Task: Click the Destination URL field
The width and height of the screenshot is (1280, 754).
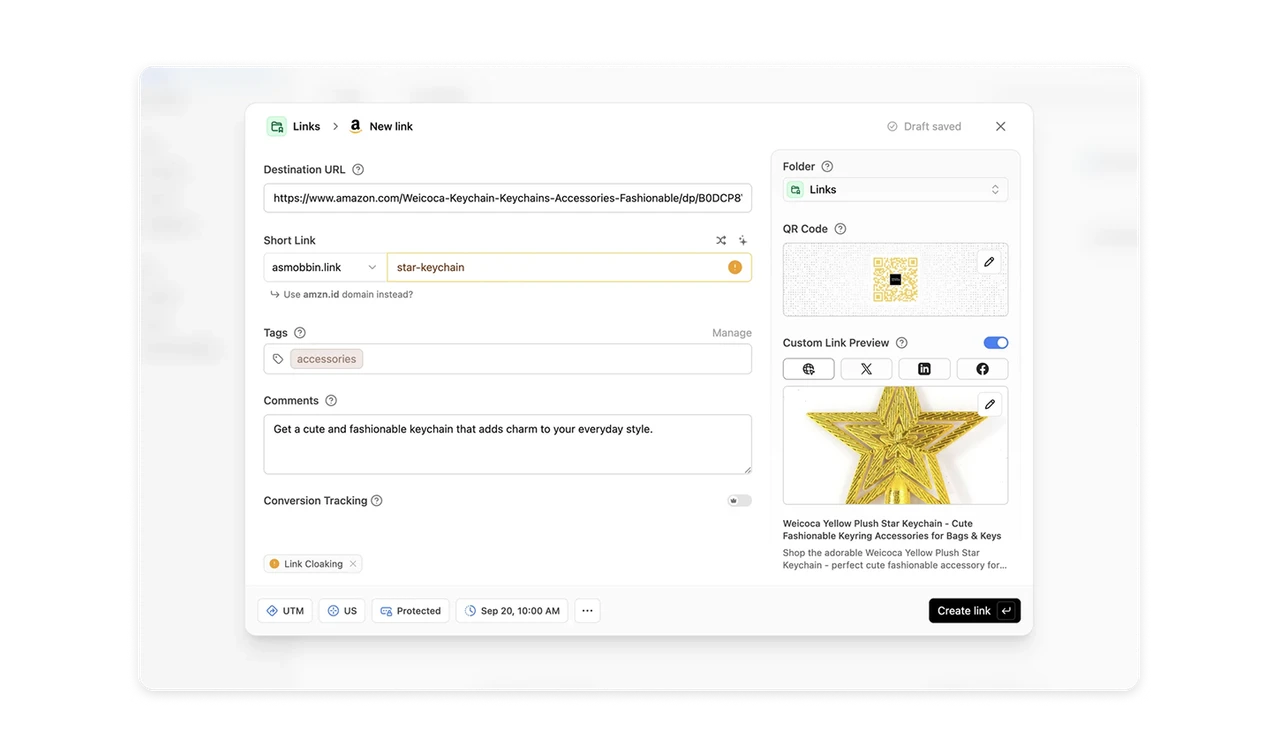Action: [x=508, y=198]
